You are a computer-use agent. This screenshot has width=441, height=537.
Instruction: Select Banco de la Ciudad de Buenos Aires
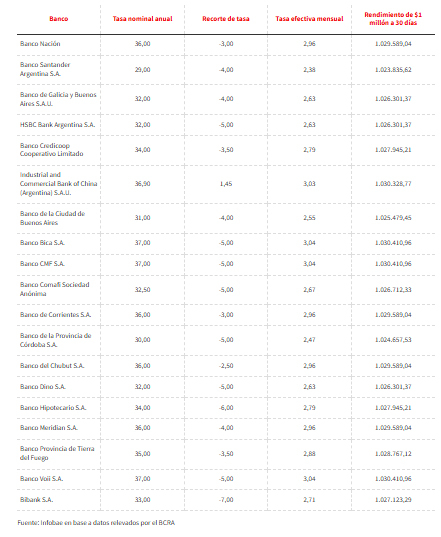point(52,218)
